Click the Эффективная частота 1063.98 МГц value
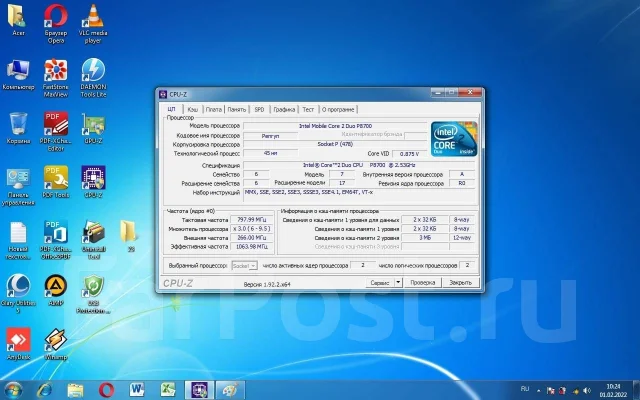Image resolution: width=640 pixels, height=400 pixels. point(252,247)
